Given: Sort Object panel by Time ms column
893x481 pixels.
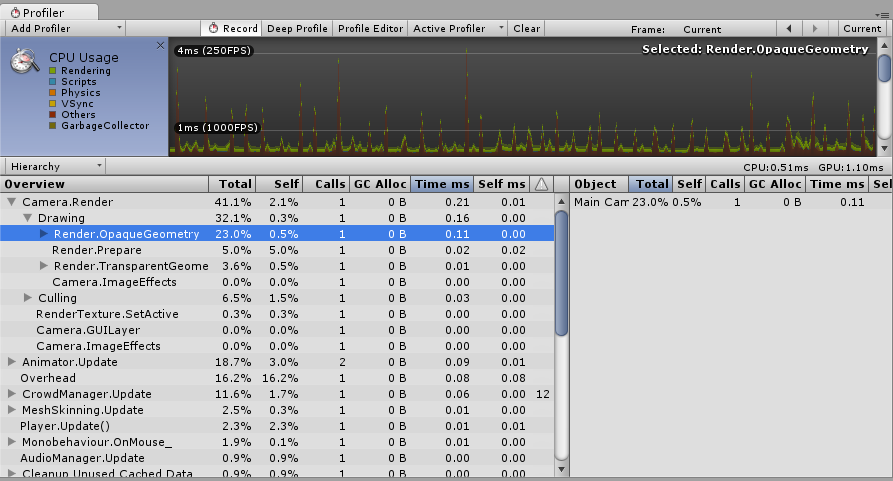Looking at the screenshot, I should [837, 184].
